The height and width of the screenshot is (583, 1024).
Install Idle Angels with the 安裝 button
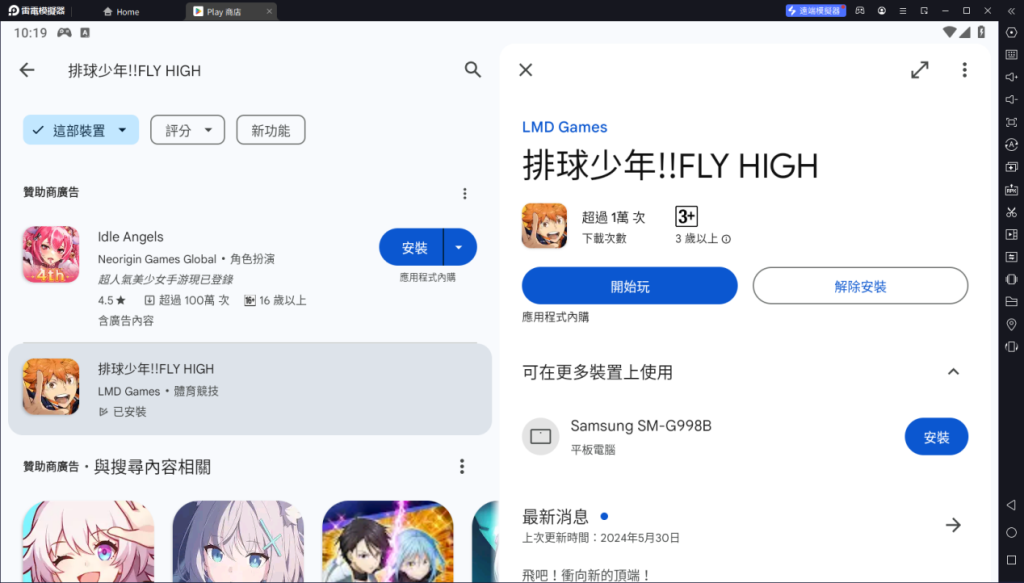[x=411, y=247]
